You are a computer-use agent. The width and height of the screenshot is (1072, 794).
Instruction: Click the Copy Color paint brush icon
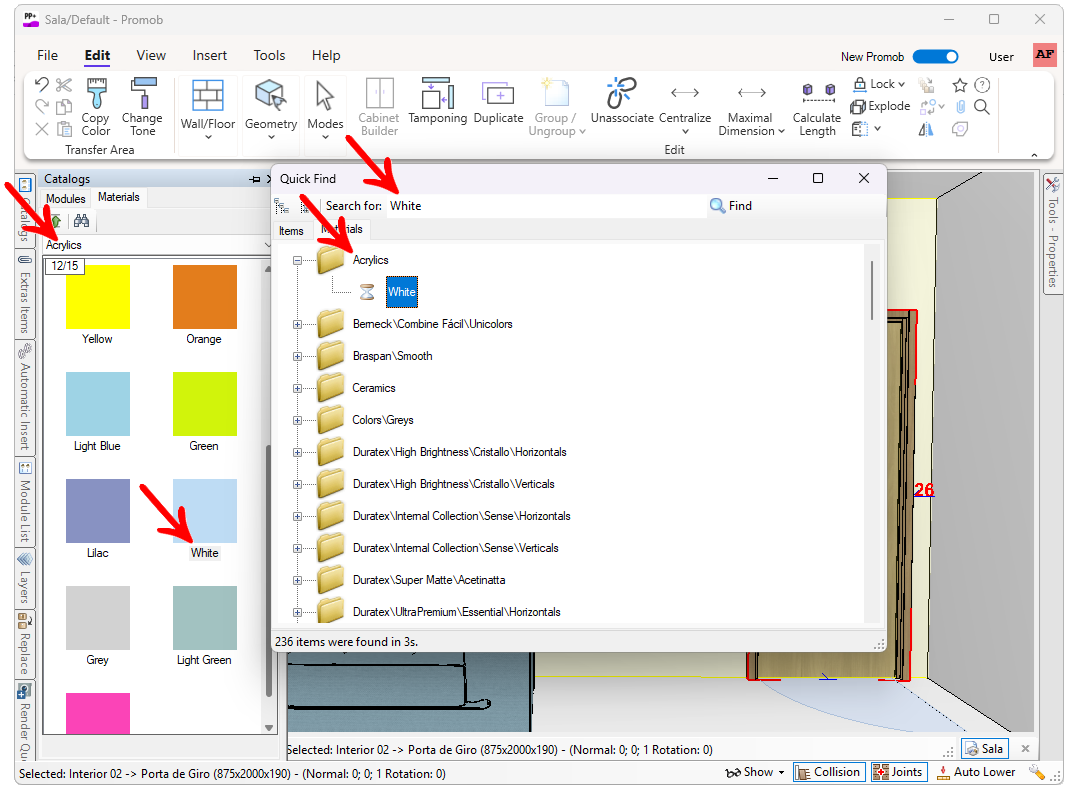(96, 95)
